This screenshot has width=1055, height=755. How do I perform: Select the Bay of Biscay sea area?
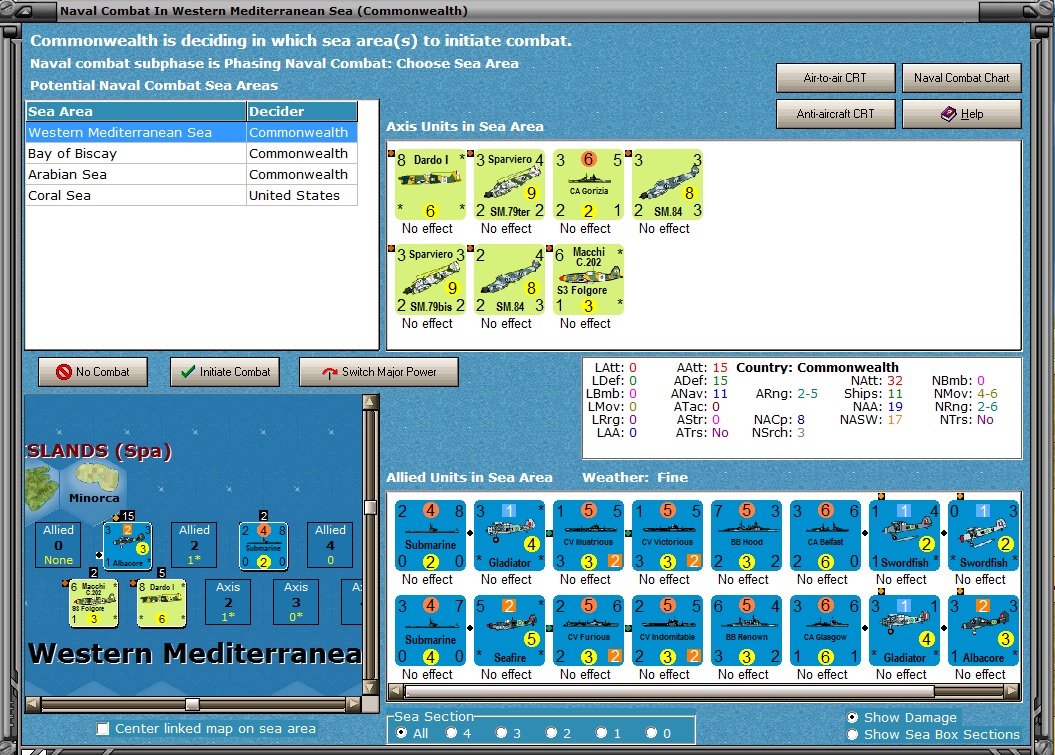click(191, 153)
